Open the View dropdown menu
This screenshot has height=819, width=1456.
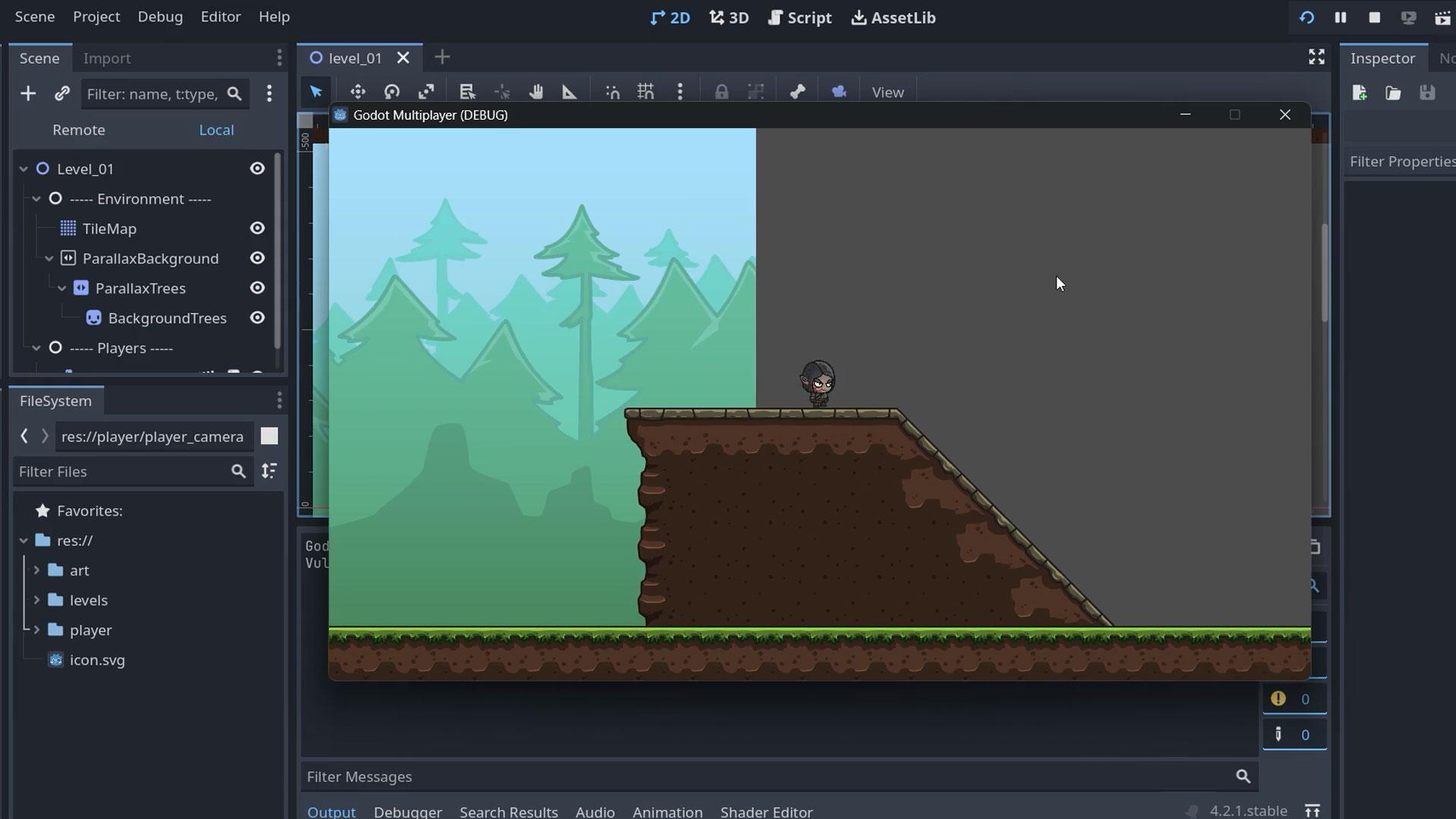887,92
